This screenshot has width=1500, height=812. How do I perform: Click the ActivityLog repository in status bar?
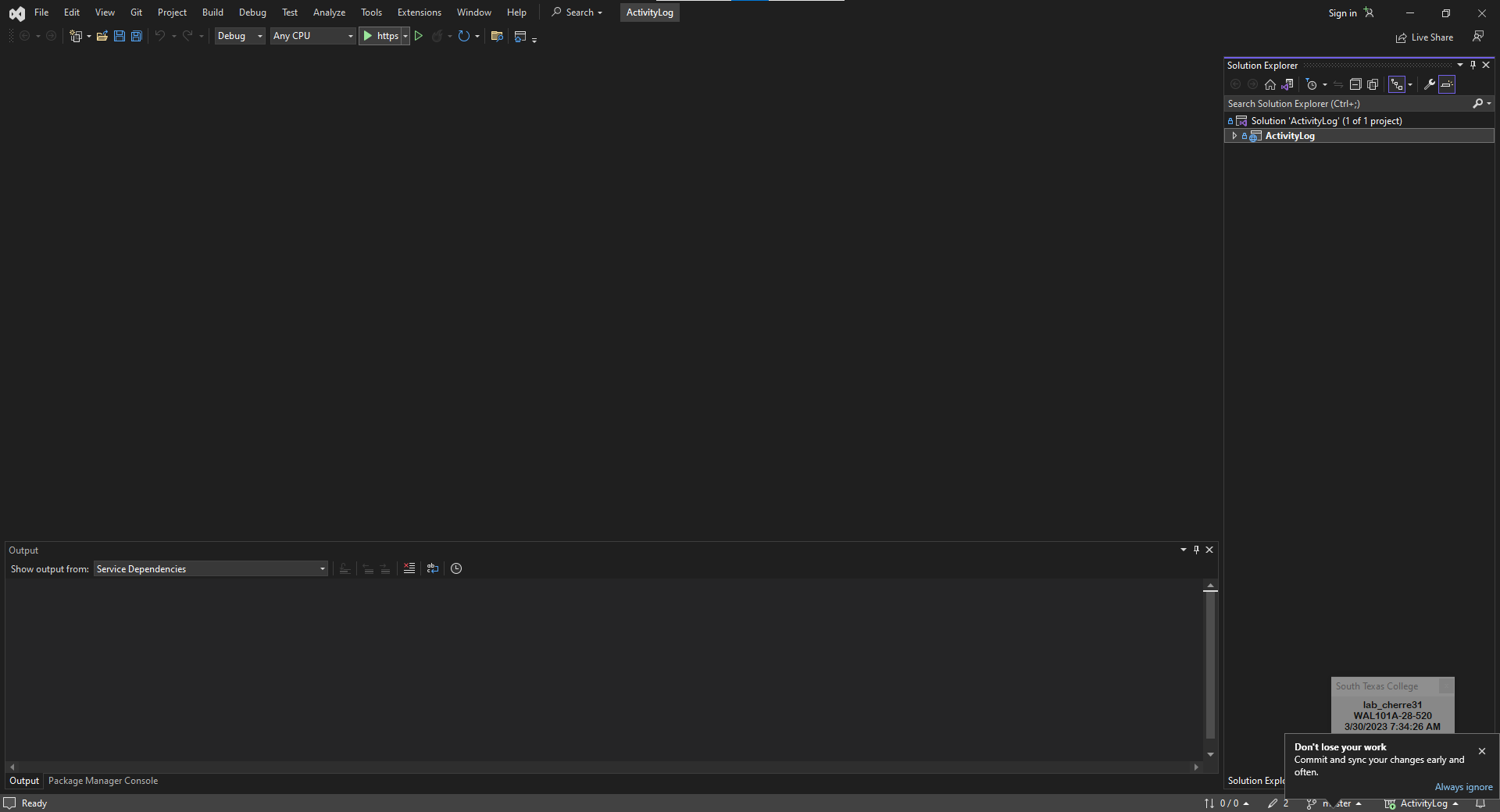1421,803
